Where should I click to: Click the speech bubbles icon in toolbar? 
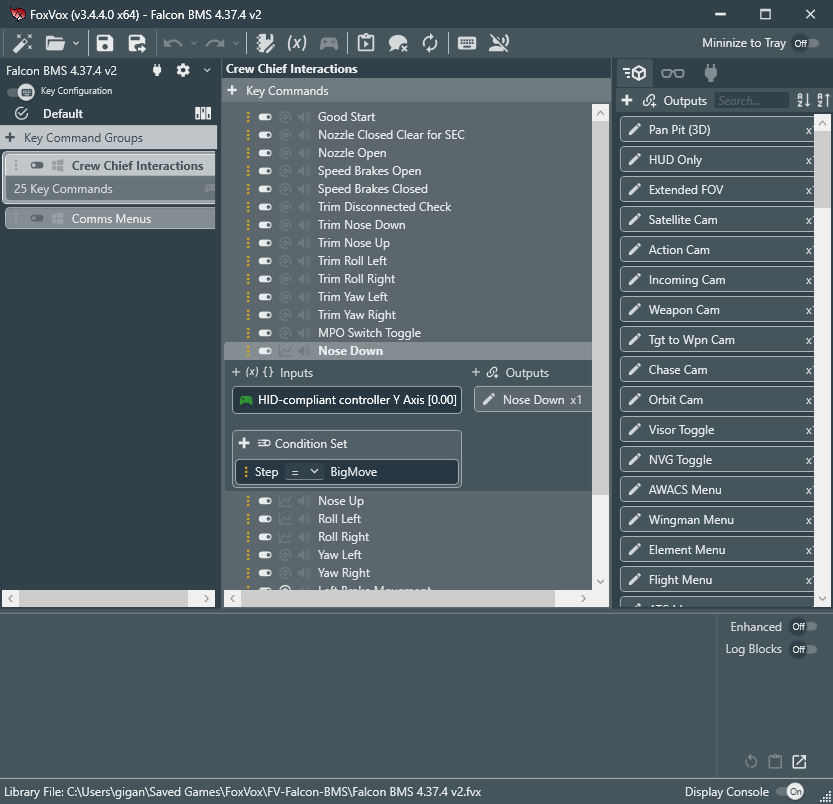click(x=398, y=43)
